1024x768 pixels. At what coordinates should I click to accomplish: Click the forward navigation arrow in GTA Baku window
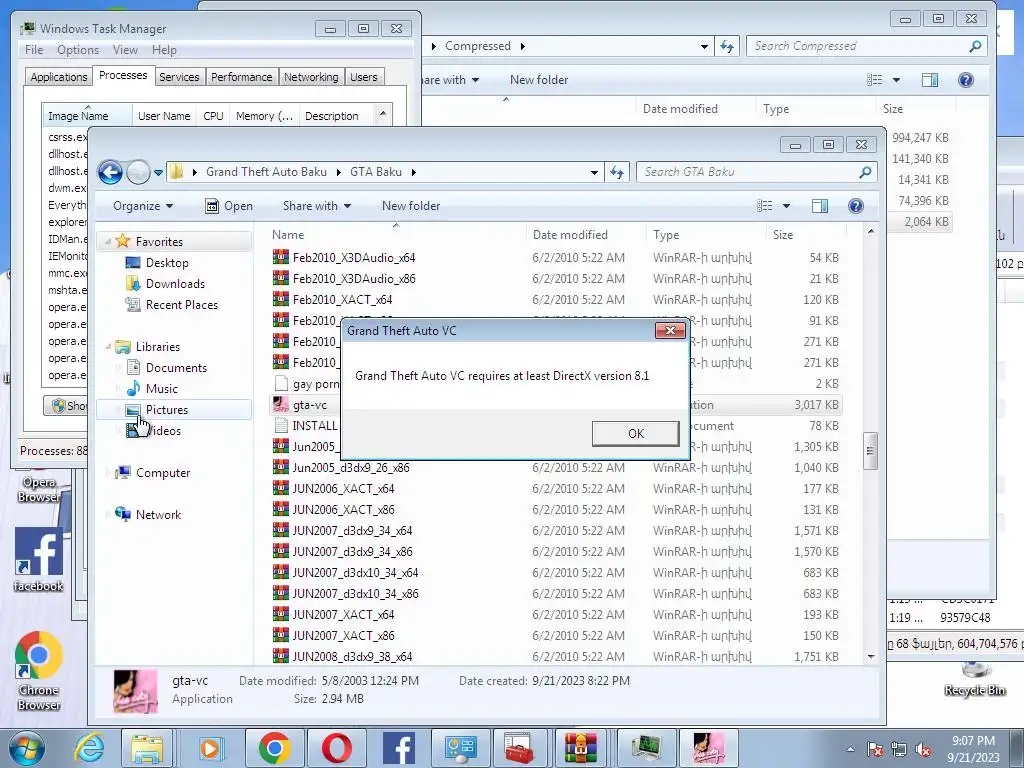pos(138,172)
